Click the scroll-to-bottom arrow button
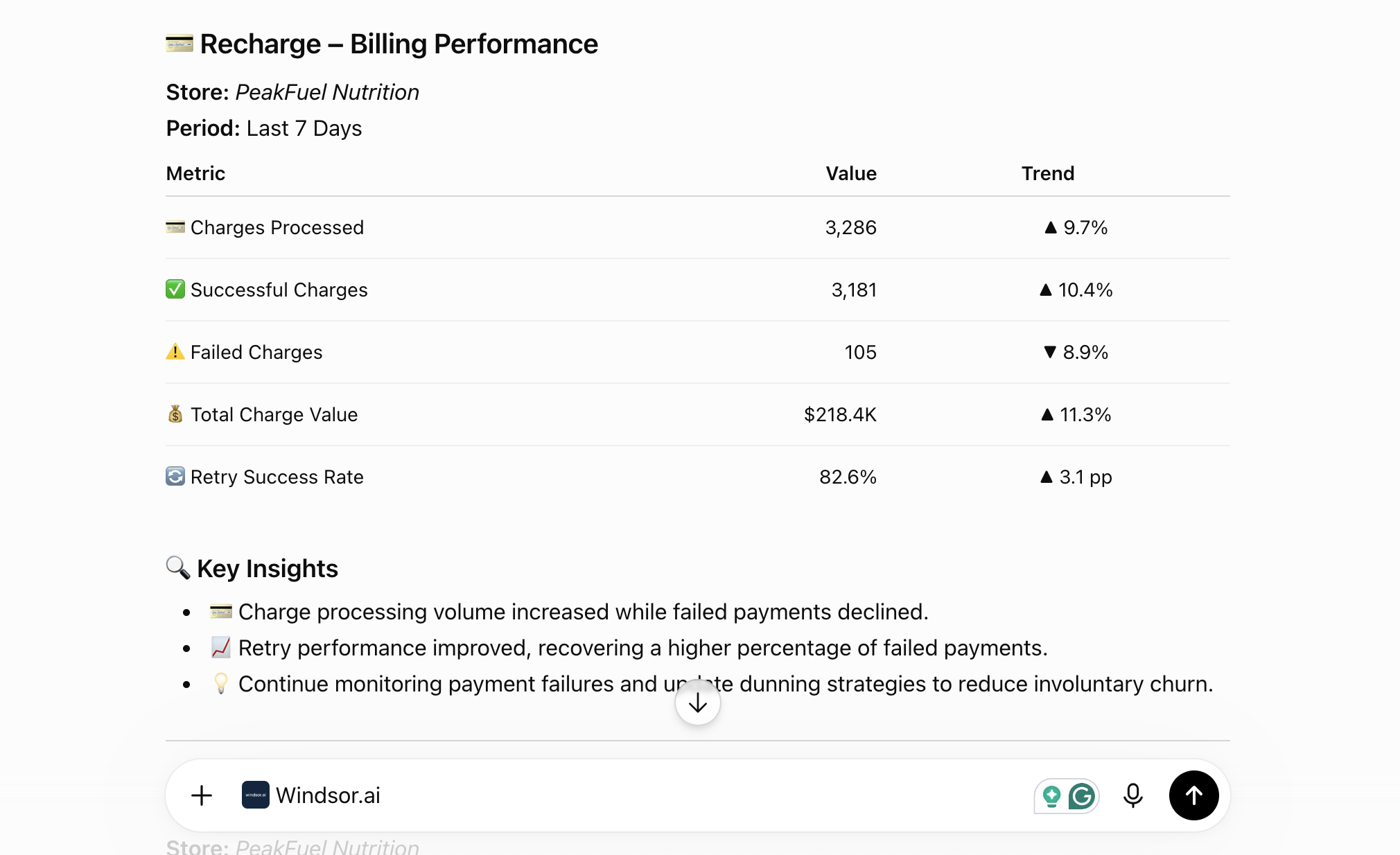The image size is (1400, 855). click(698, 703)
